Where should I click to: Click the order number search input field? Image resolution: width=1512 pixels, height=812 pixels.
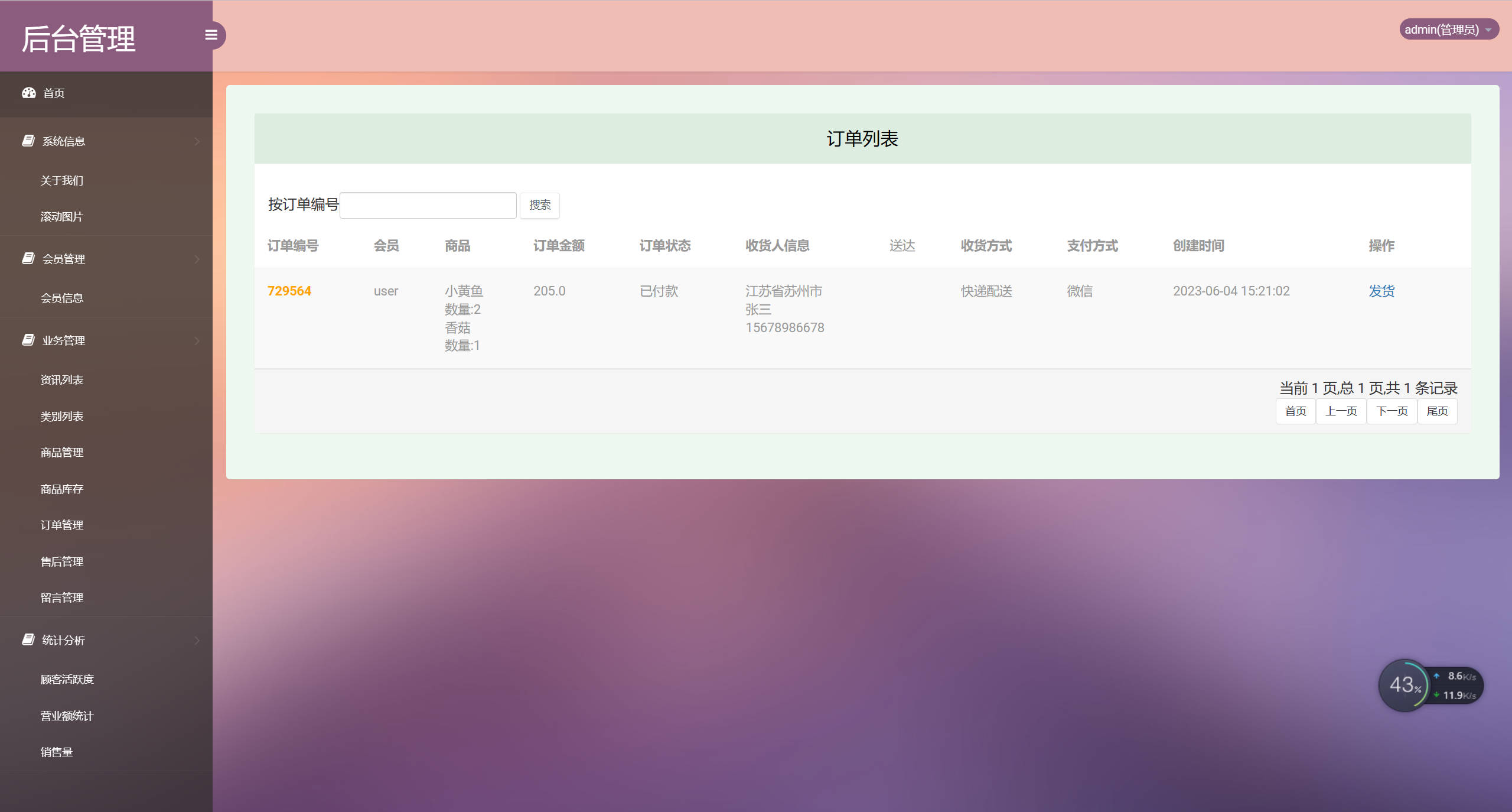428,204
